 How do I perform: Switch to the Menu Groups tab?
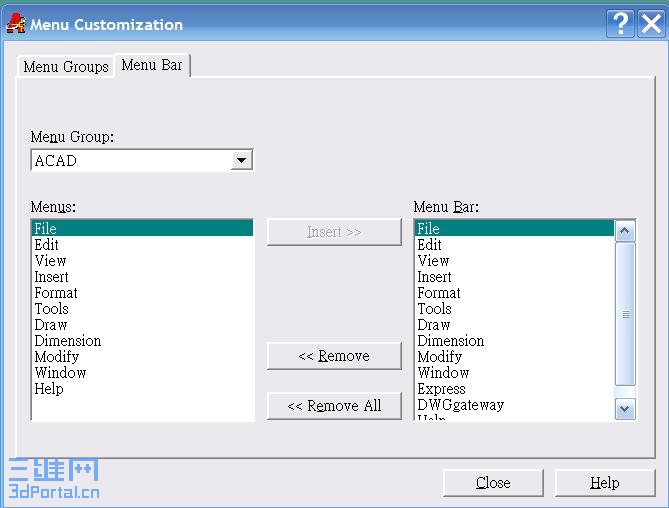point(66,67)
